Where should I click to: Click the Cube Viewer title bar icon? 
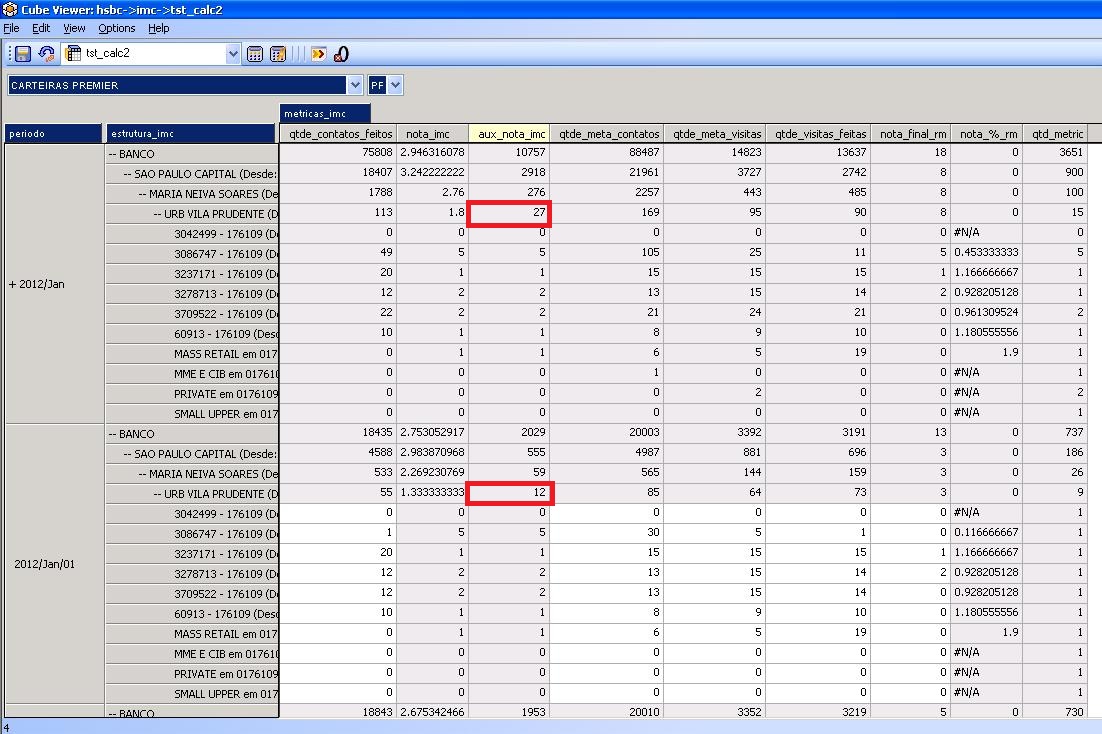coord(10,9)
